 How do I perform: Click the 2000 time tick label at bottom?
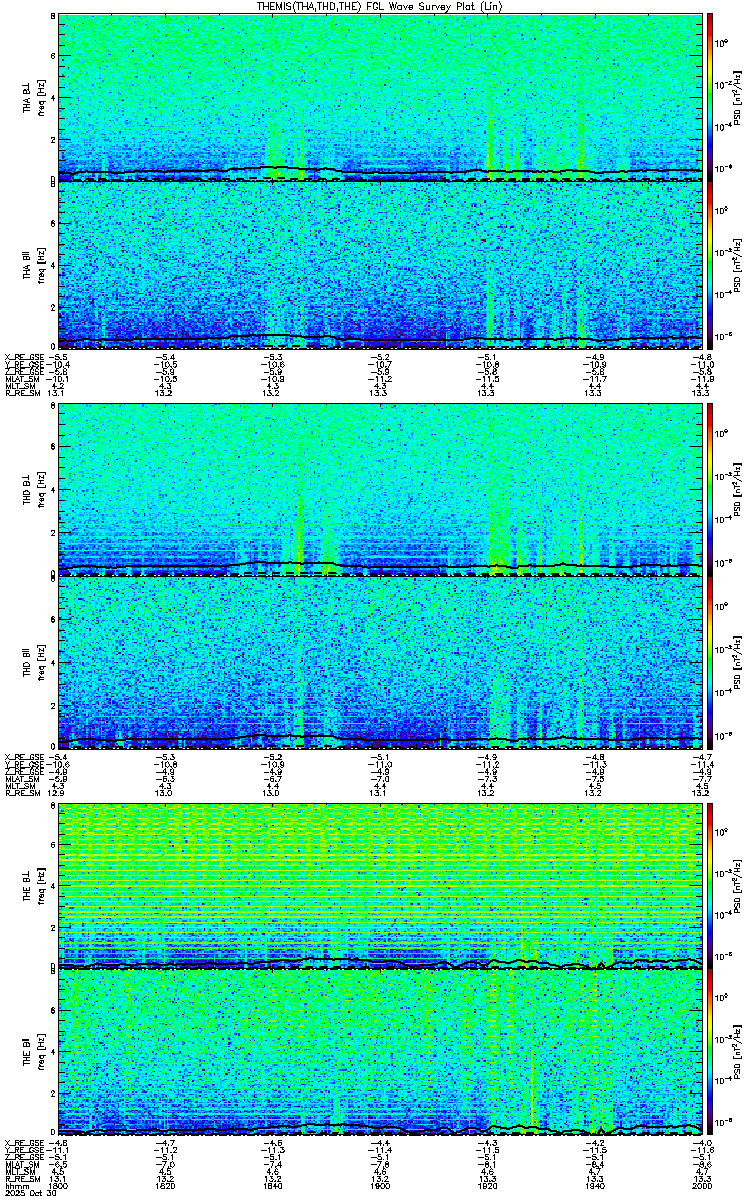point(701,1187)
